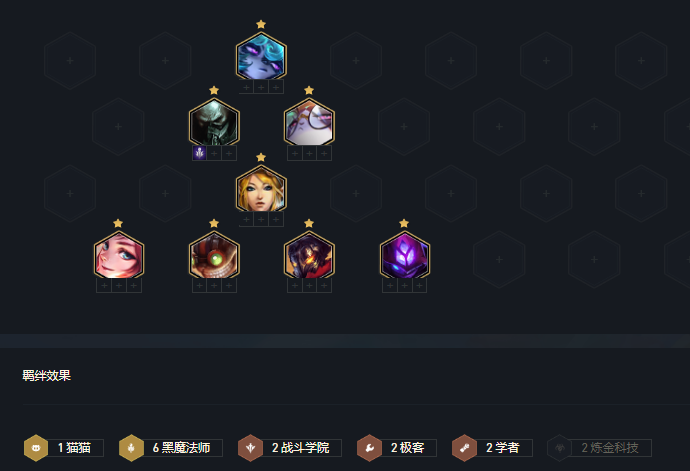Open the 6 黑魔法师 trait badge
The width and height of the screenshot is (690, 471).
point(171,448)
